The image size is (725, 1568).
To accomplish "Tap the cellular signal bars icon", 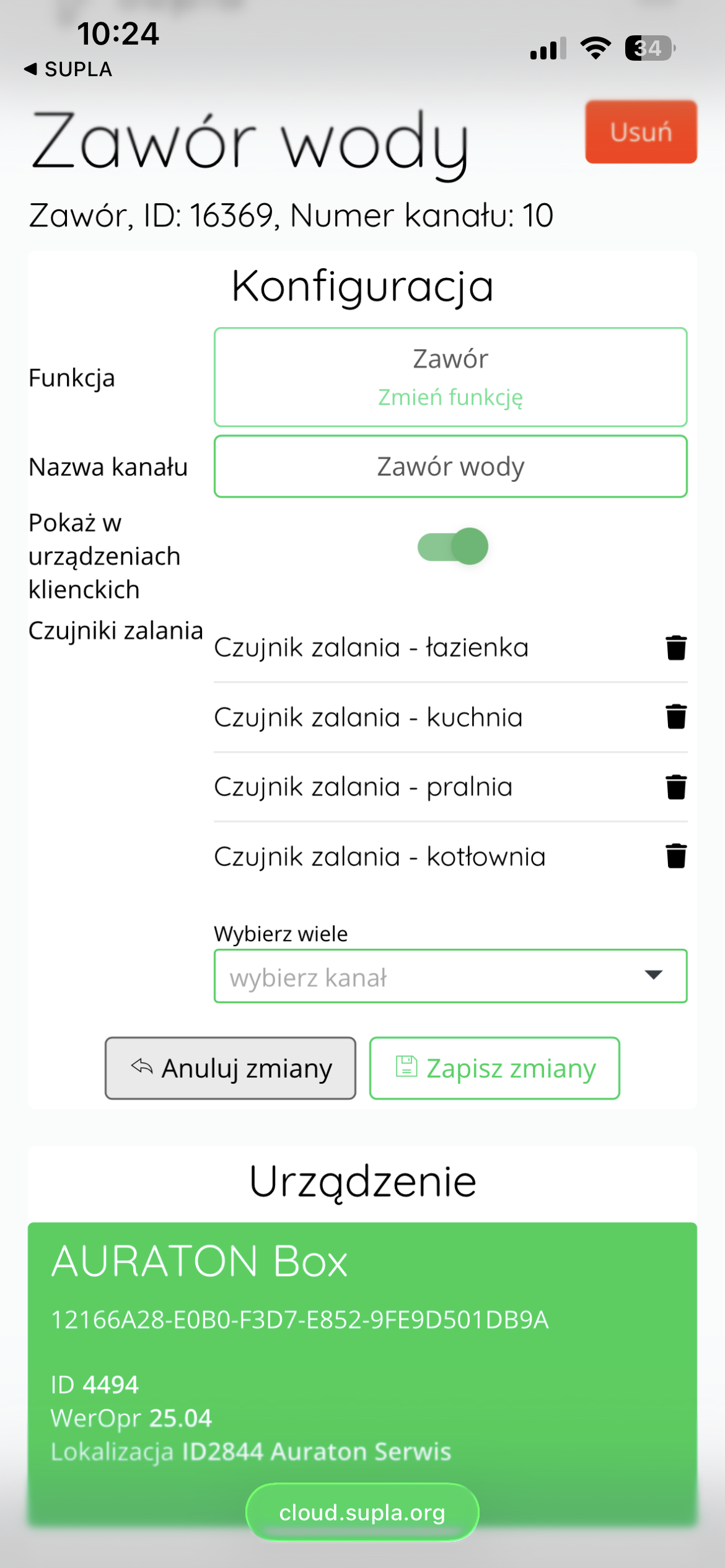I will pos(548,48).
